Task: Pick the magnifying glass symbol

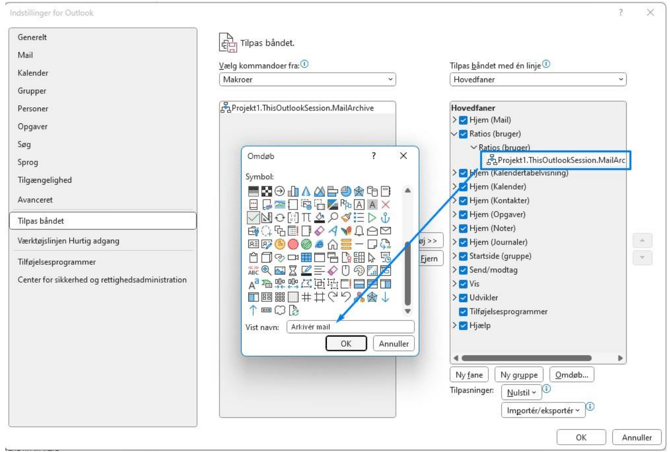Action: 333,217
